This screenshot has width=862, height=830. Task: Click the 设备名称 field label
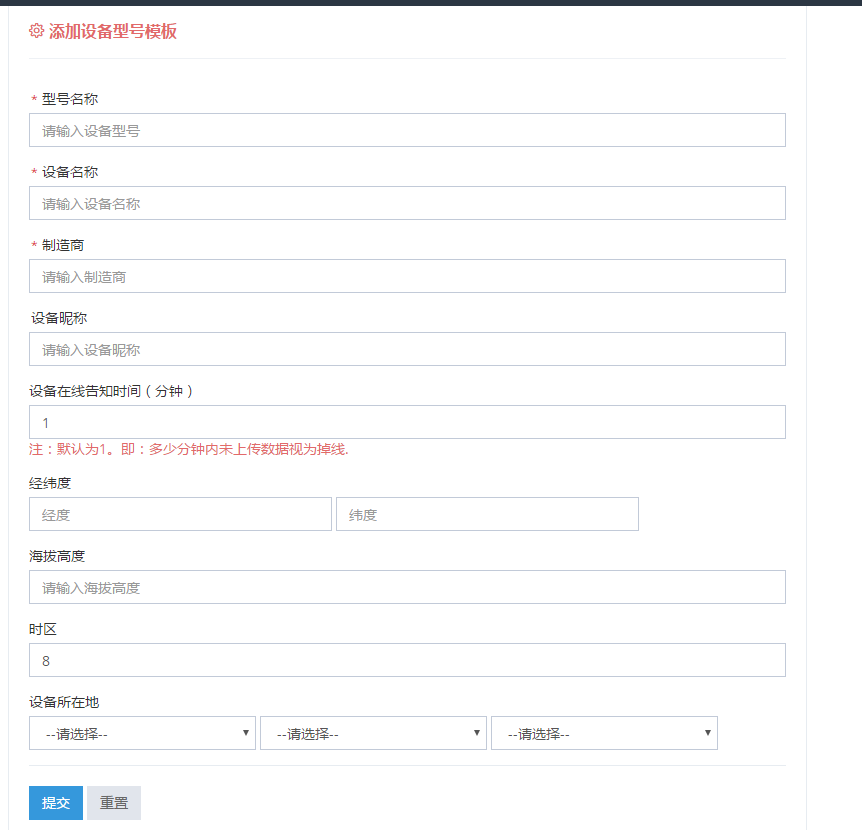click(x=70, y=172)
